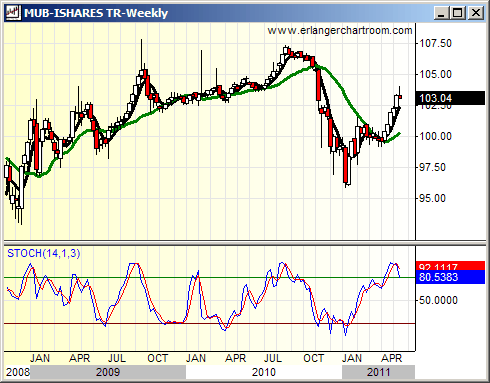This screenshot has height=383, width=490.
Task: Click the 105.00 price axis label
Action: tap(435, 74)
